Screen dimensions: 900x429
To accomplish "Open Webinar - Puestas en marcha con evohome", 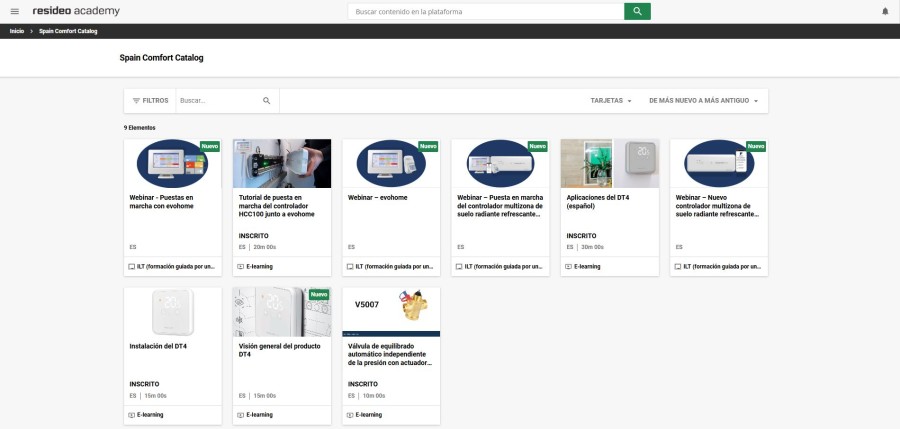I will (x=161, y=202).
